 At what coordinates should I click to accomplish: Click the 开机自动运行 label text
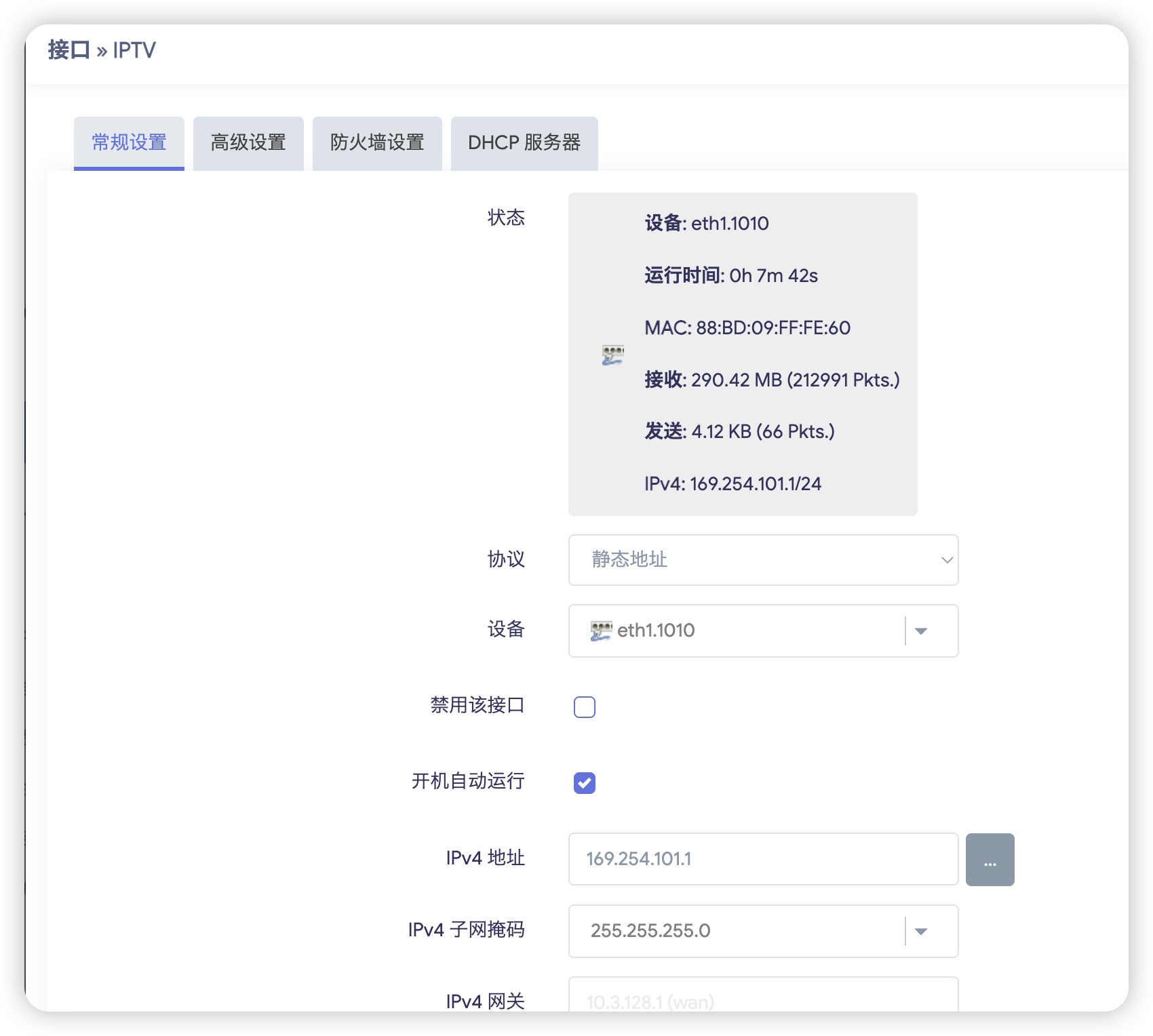coord(467,781)
